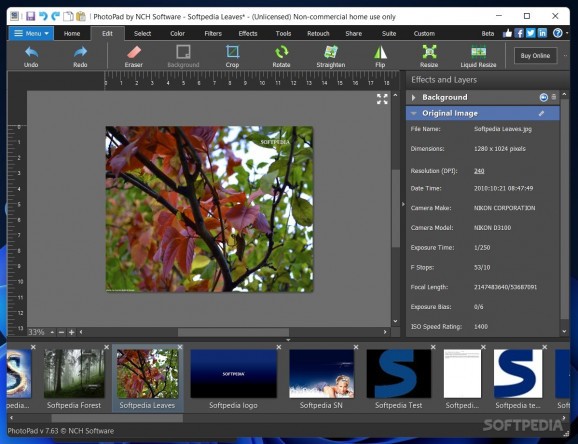Viewport: 578px width, 444px height.
Task: Switch to the Share tab
Action: (354, 34)
